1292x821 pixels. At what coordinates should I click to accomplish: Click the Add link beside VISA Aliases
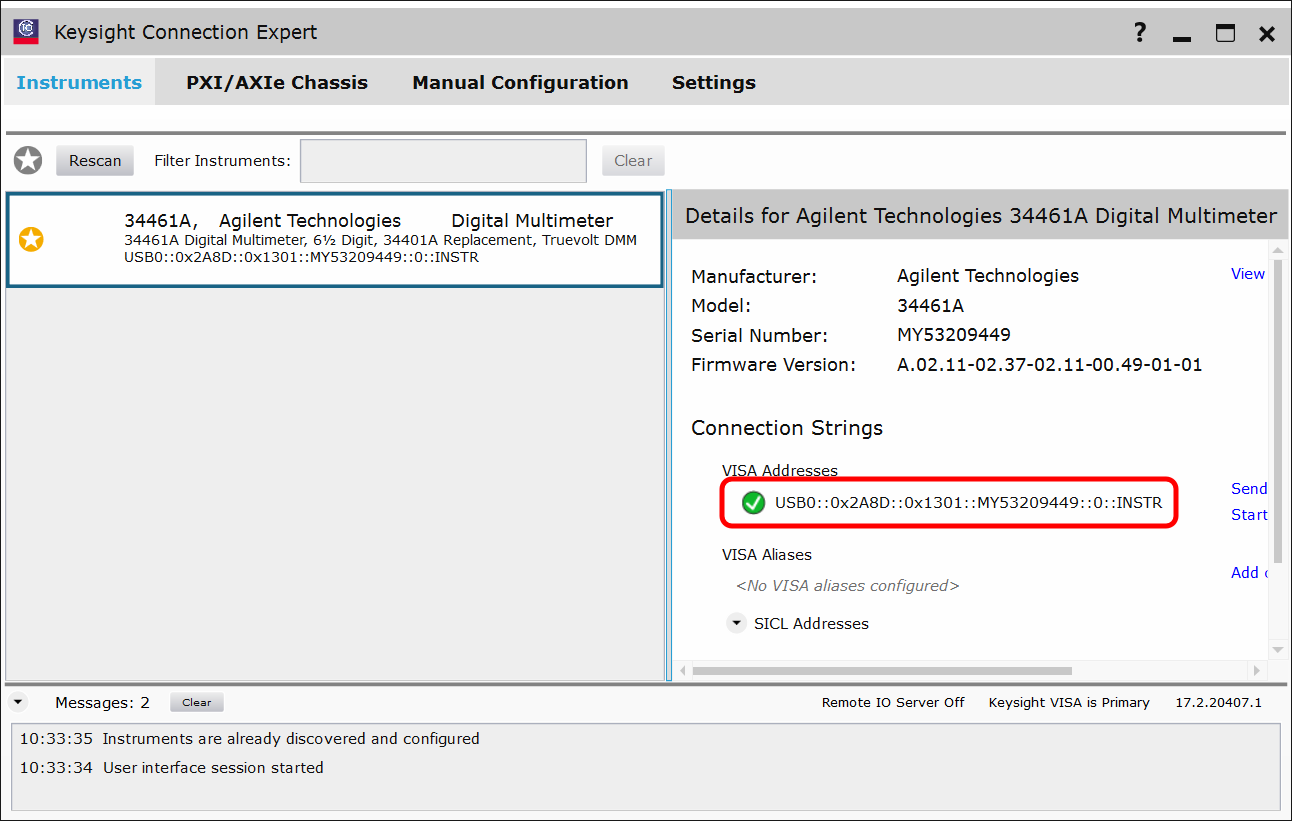point(1249,573)
